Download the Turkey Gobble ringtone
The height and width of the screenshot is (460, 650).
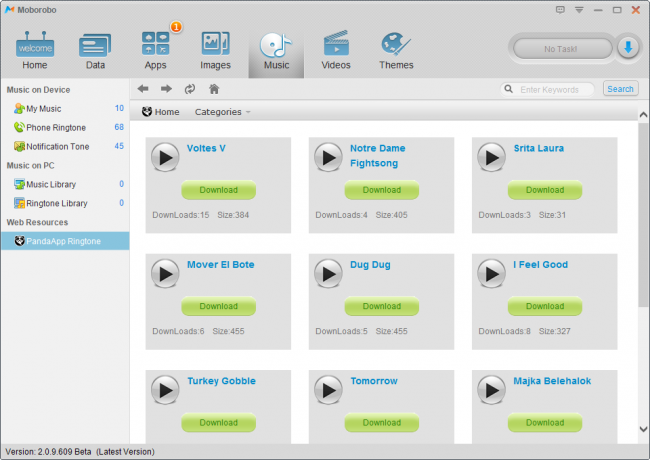coord(218,422)
